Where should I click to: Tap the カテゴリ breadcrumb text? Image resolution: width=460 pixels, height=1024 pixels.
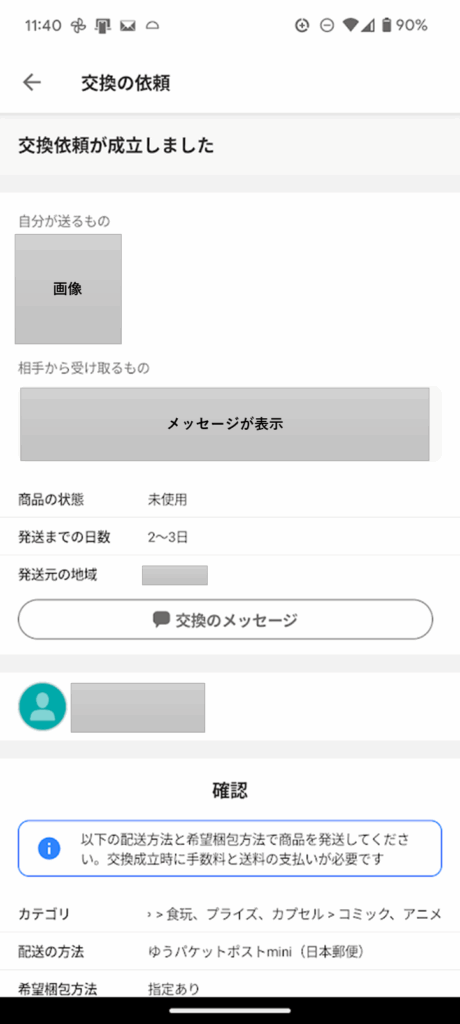[295, 914]
